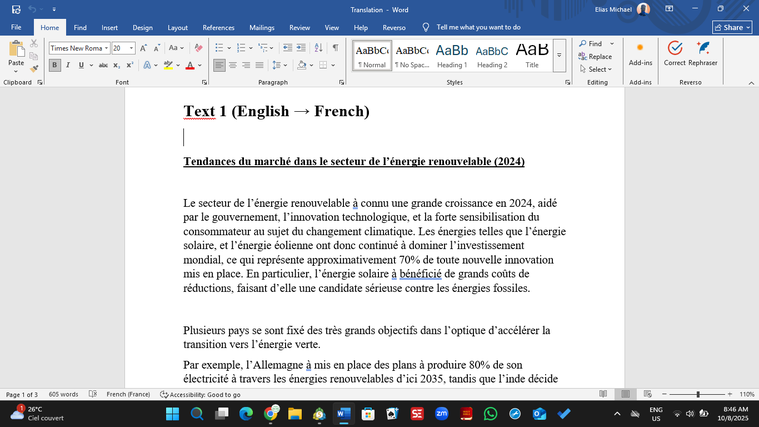Toggle Bold formatting
The width and height of the screenshot is (759, 427).
tap(55, 65)
